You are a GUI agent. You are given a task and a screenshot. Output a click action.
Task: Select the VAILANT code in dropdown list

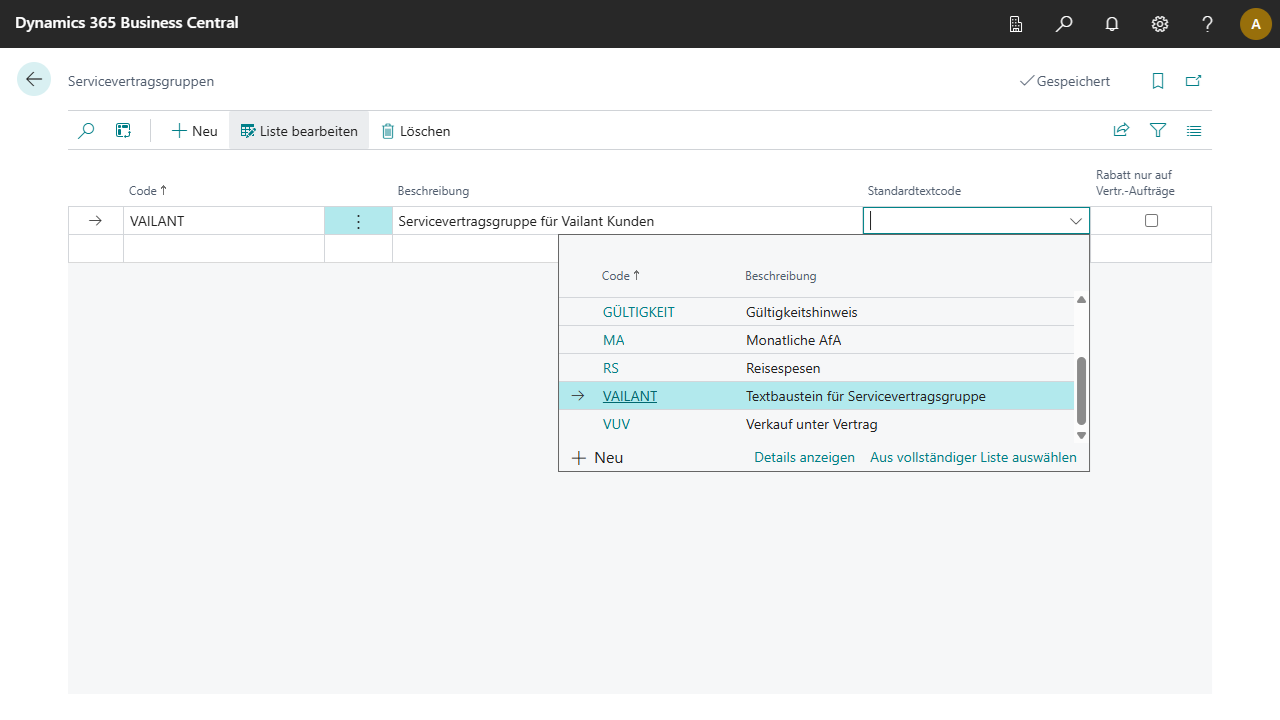tap(630, 396)
